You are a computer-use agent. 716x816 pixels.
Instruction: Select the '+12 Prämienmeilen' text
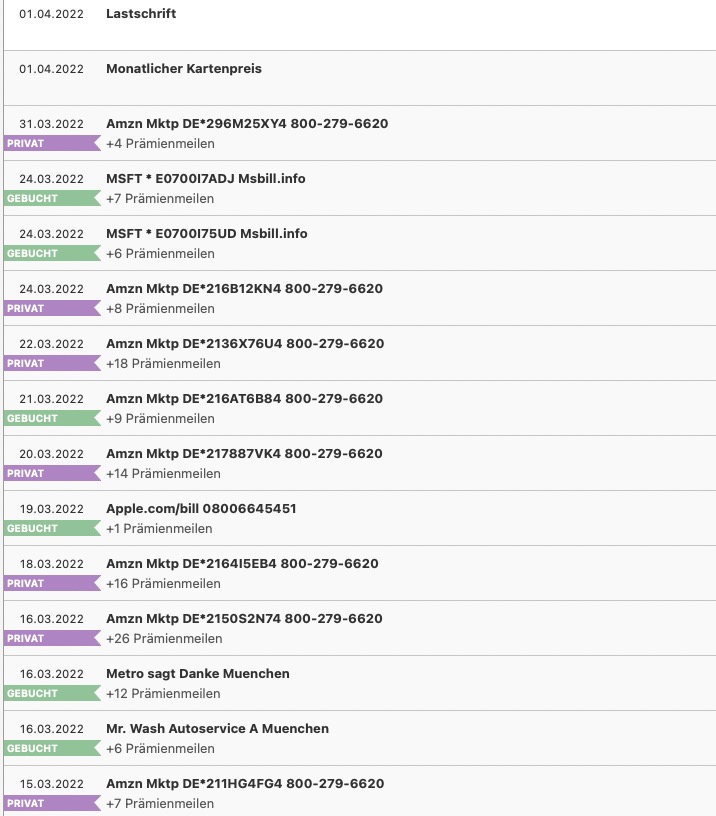coord(163,694)
